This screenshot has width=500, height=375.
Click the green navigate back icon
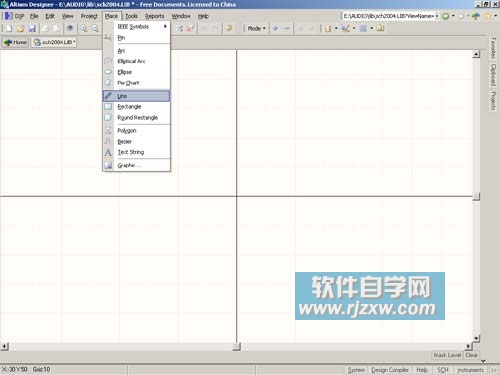[x=445, y=16]
